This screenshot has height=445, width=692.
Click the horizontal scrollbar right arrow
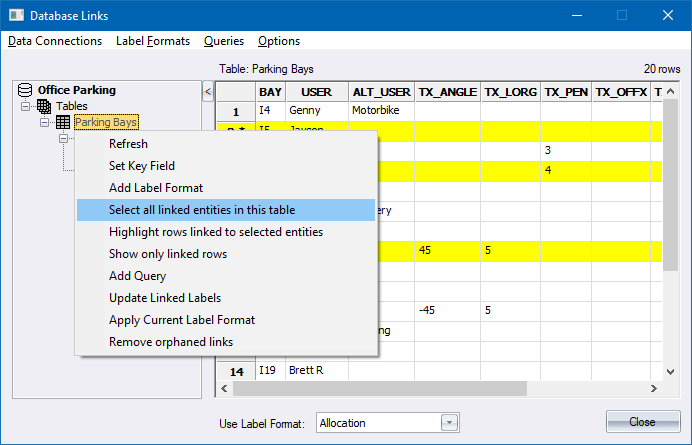click(654, 389)
